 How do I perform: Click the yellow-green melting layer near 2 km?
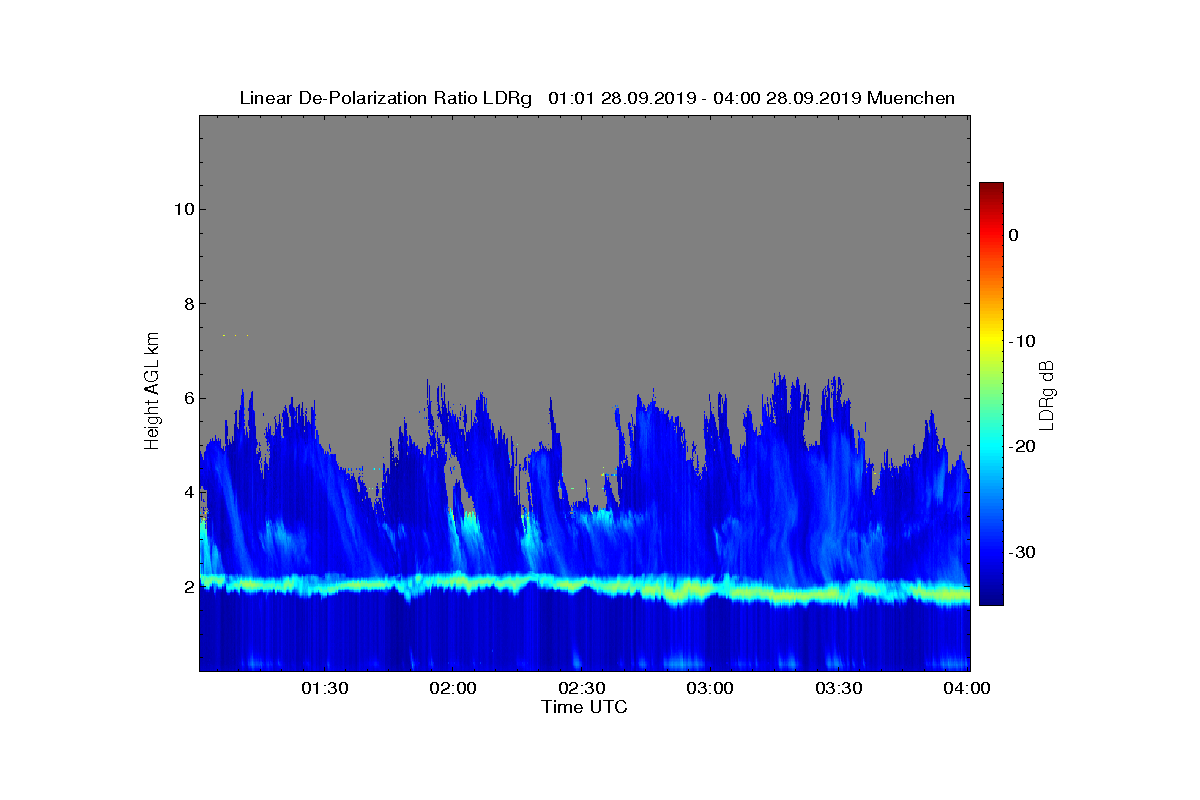pos(585,585)
